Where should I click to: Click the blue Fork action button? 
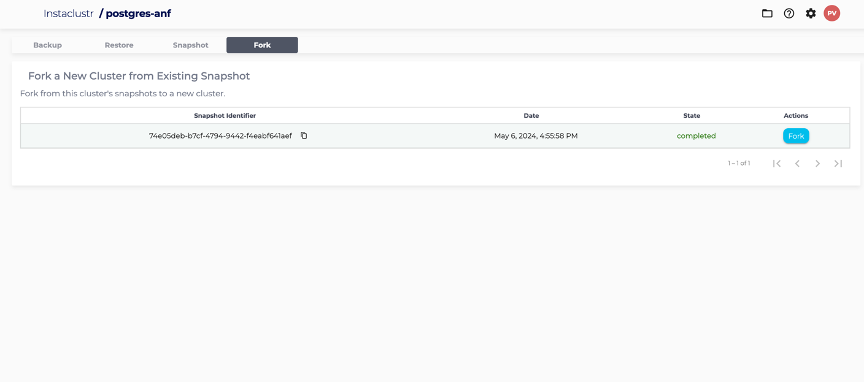pos(796,136)
